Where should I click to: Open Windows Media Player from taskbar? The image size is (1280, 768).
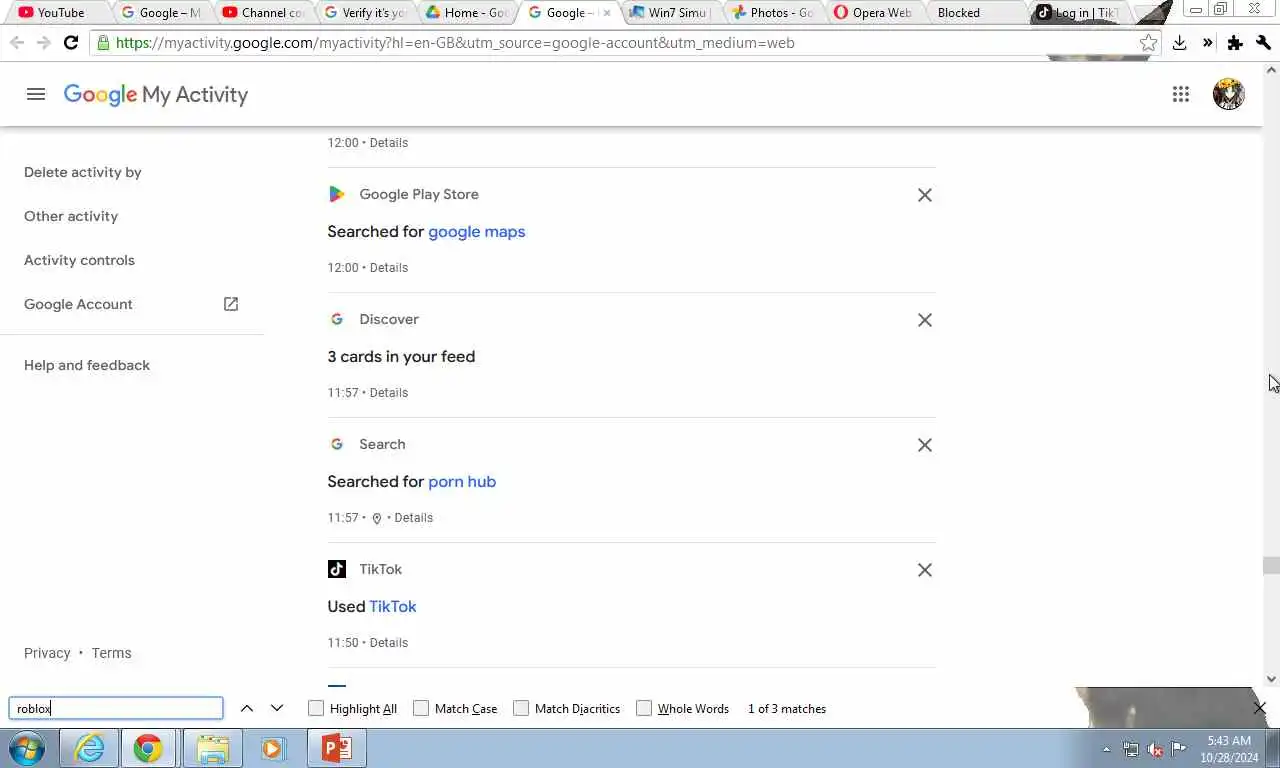pyautogui.click(x=273, y=748)
